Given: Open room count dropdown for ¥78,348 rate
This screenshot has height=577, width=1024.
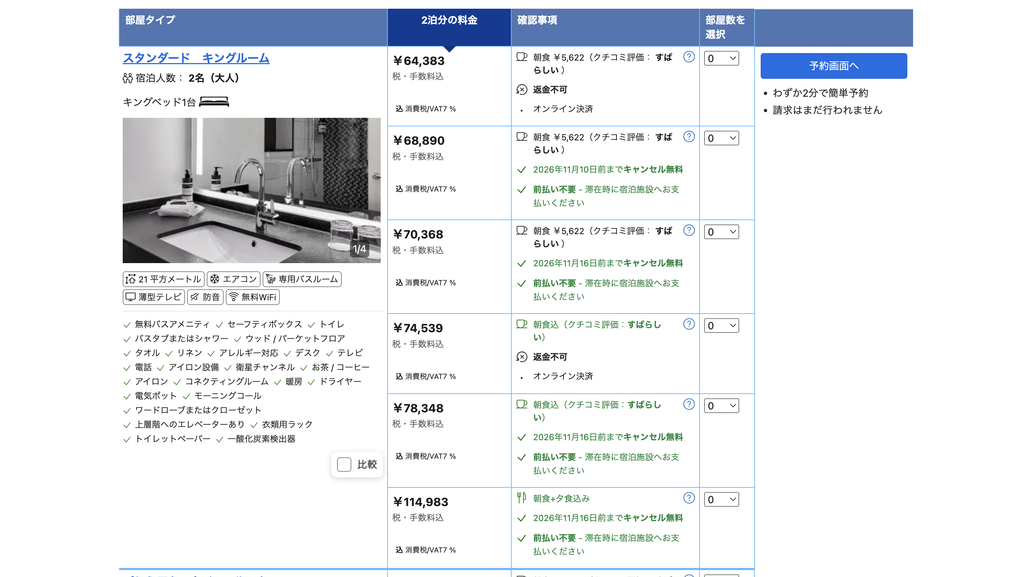Looking at the screenshot, I should click(x=721, y=406).
